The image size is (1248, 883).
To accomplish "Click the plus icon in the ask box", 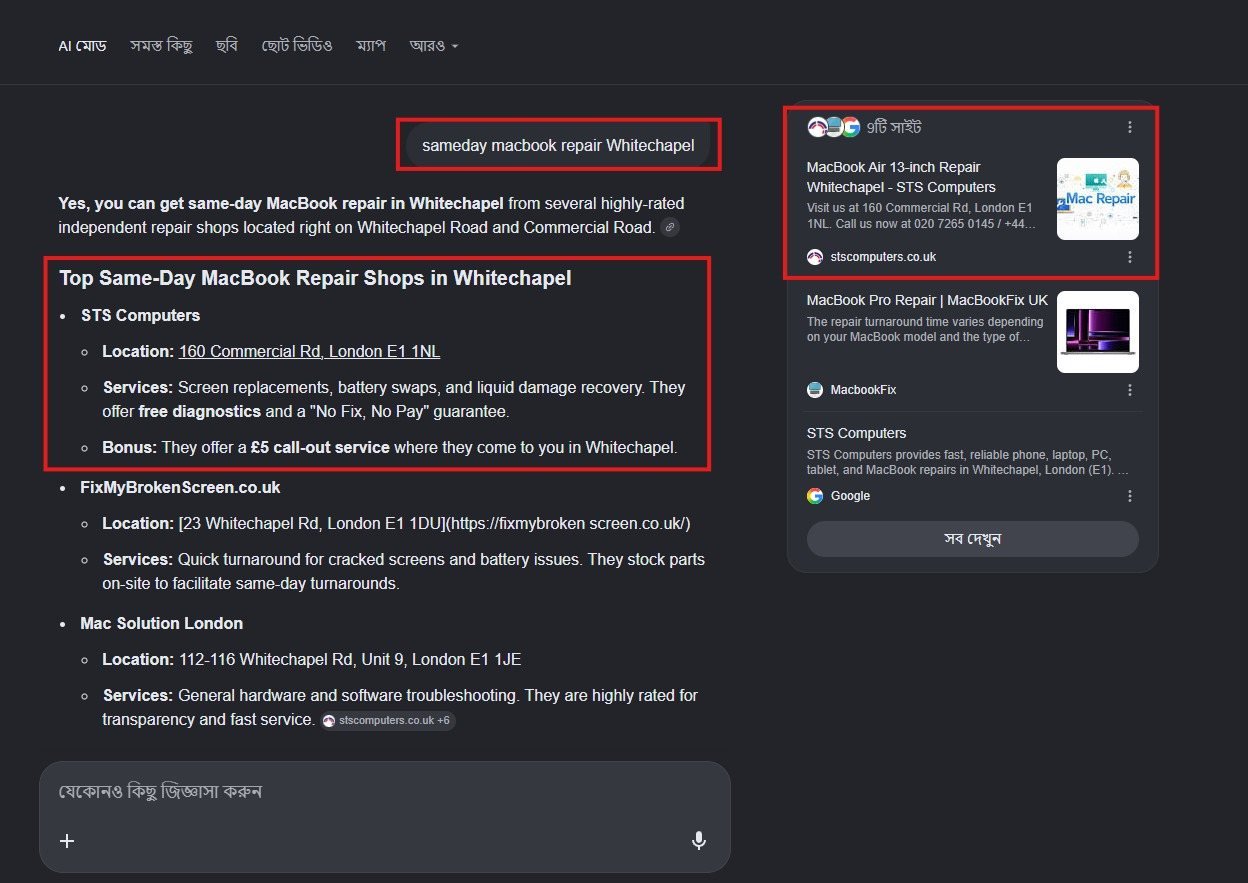I will coord(67,841).
